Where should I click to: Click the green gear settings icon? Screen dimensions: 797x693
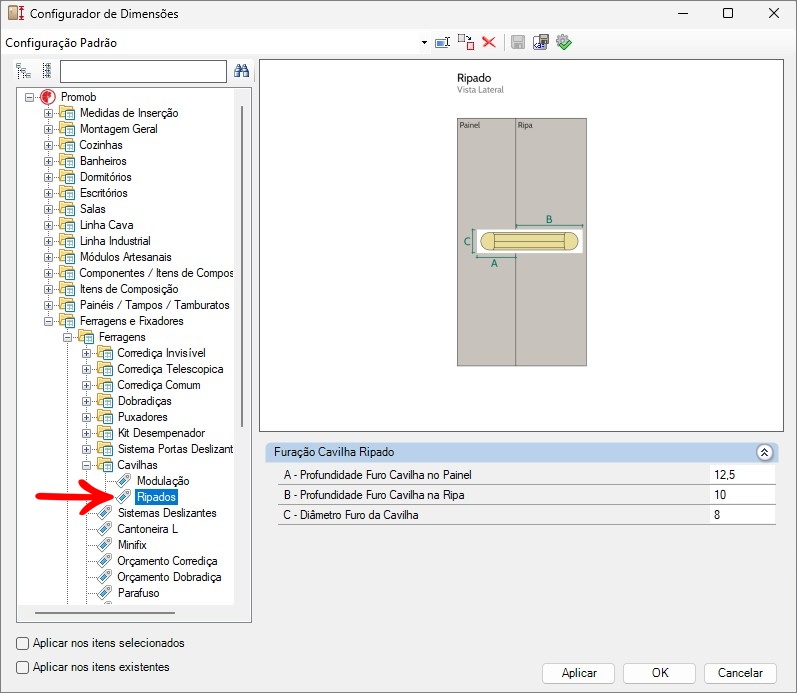tap(564, 42)
